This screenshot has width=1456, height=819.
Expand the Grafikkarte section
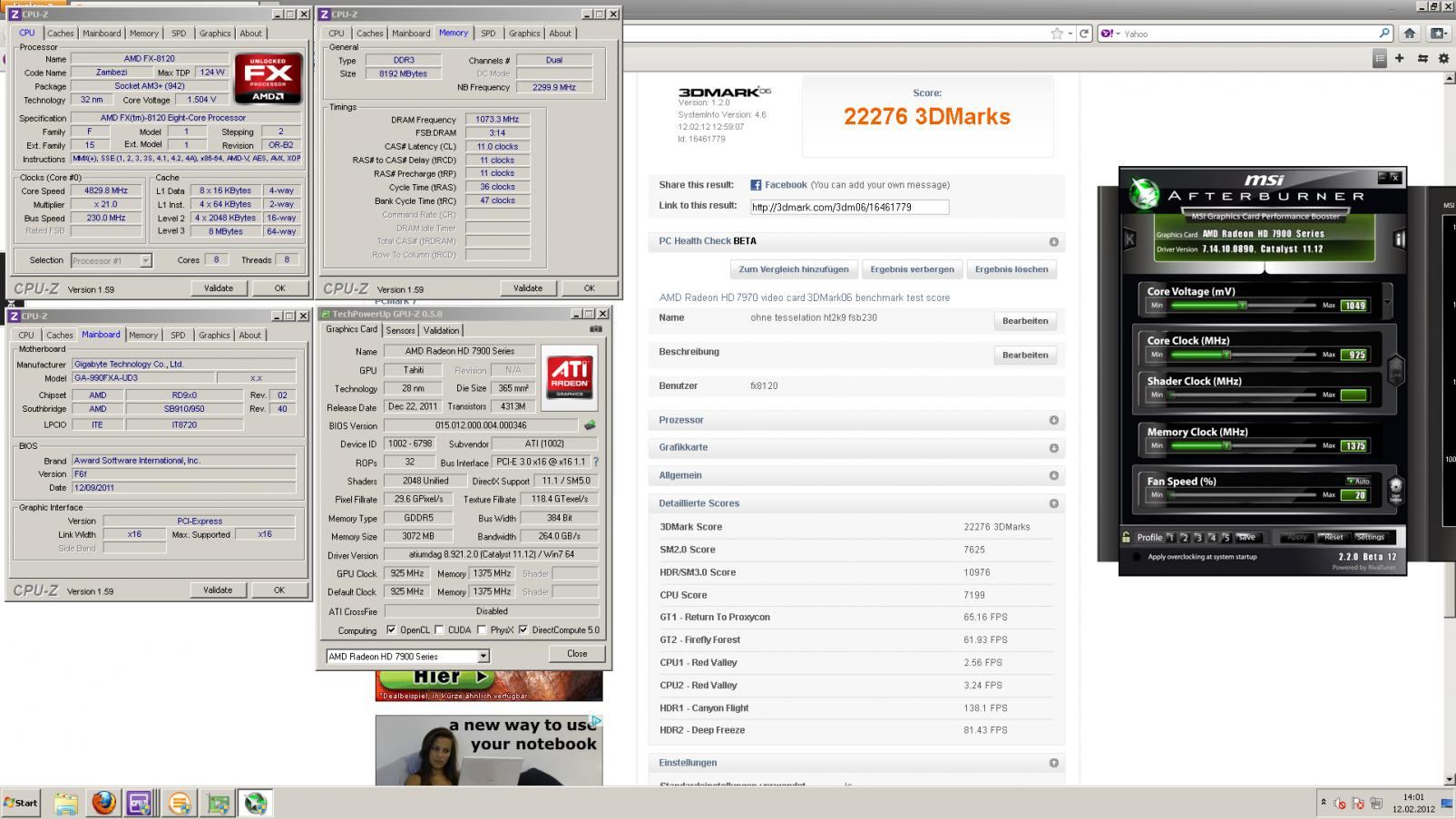pyautogui.click(x=1053, y=448)
